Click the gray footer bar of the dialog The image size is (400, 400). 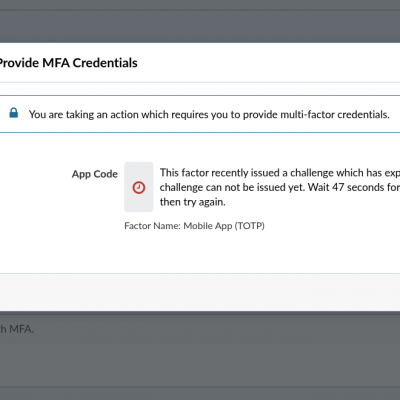click(200, 292)
